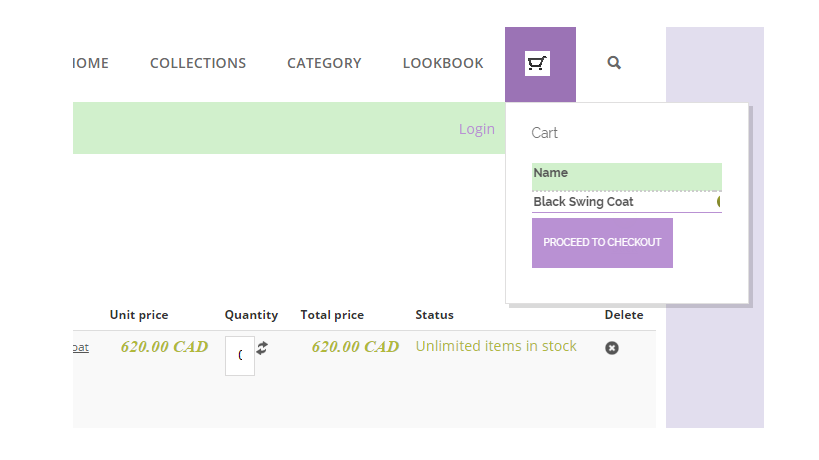Open the LOOKBOOK page
Screen dimensions: 819x460
pos(443,63)
